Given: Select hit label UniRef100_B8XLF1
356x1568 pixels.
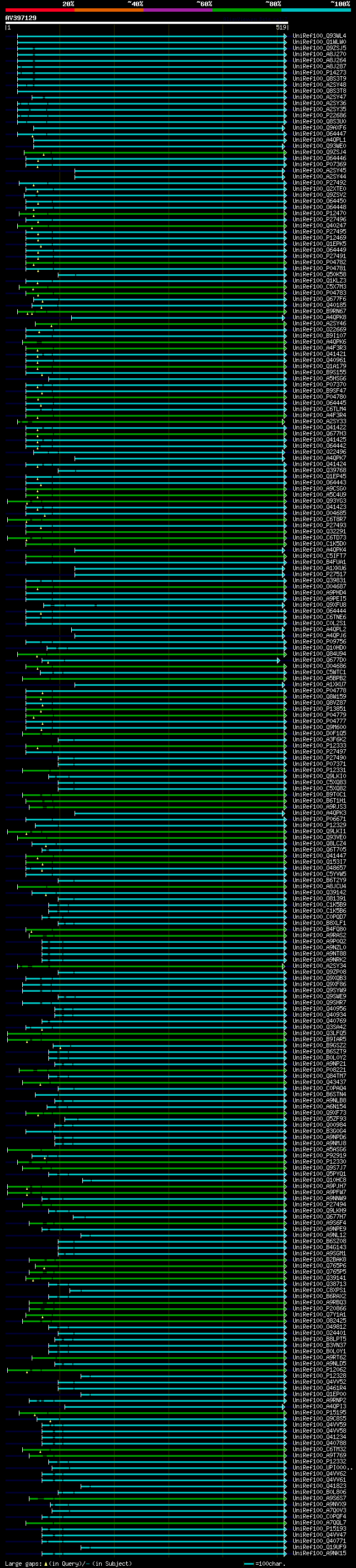Looking at the screenshot, I should pyautogui.click(x=319, y=923).
